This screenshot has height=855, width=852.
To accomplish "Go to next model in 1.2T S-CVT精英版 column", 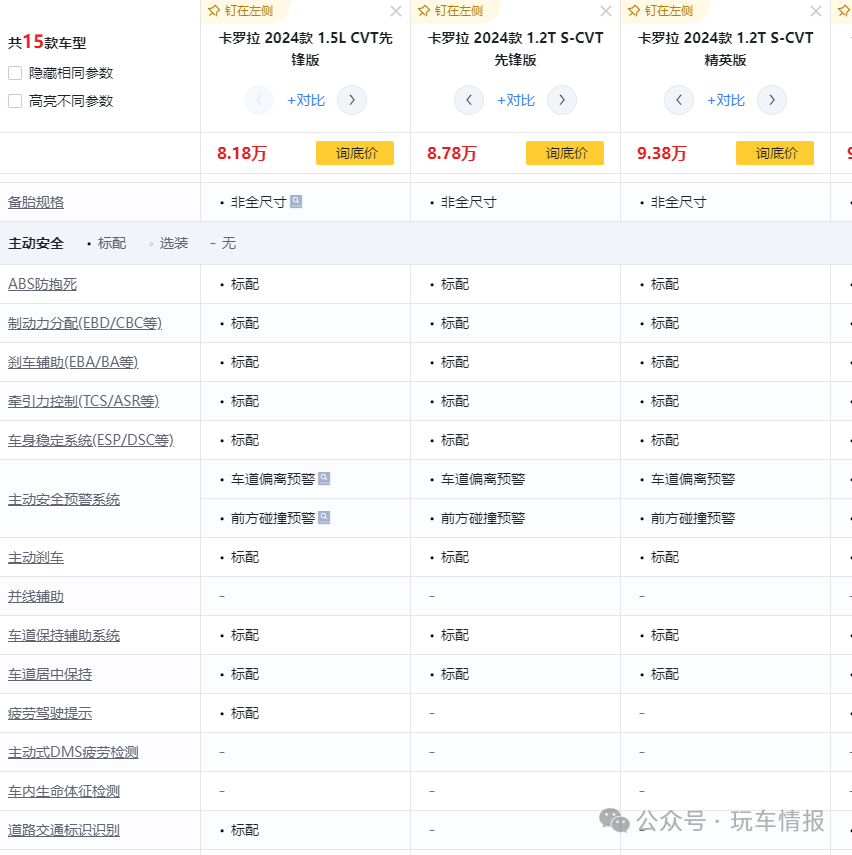I will click(x=772, y=100).
